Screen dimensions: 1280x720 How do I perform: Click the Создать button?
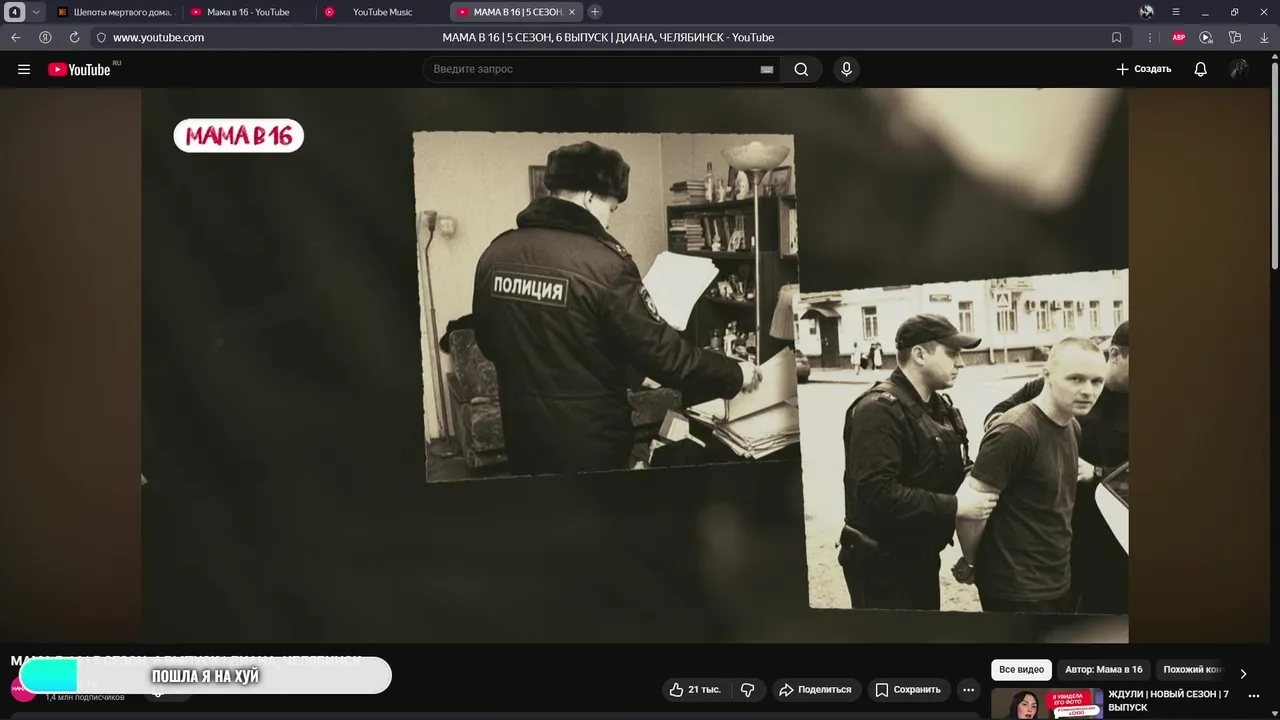[1143, 69]
